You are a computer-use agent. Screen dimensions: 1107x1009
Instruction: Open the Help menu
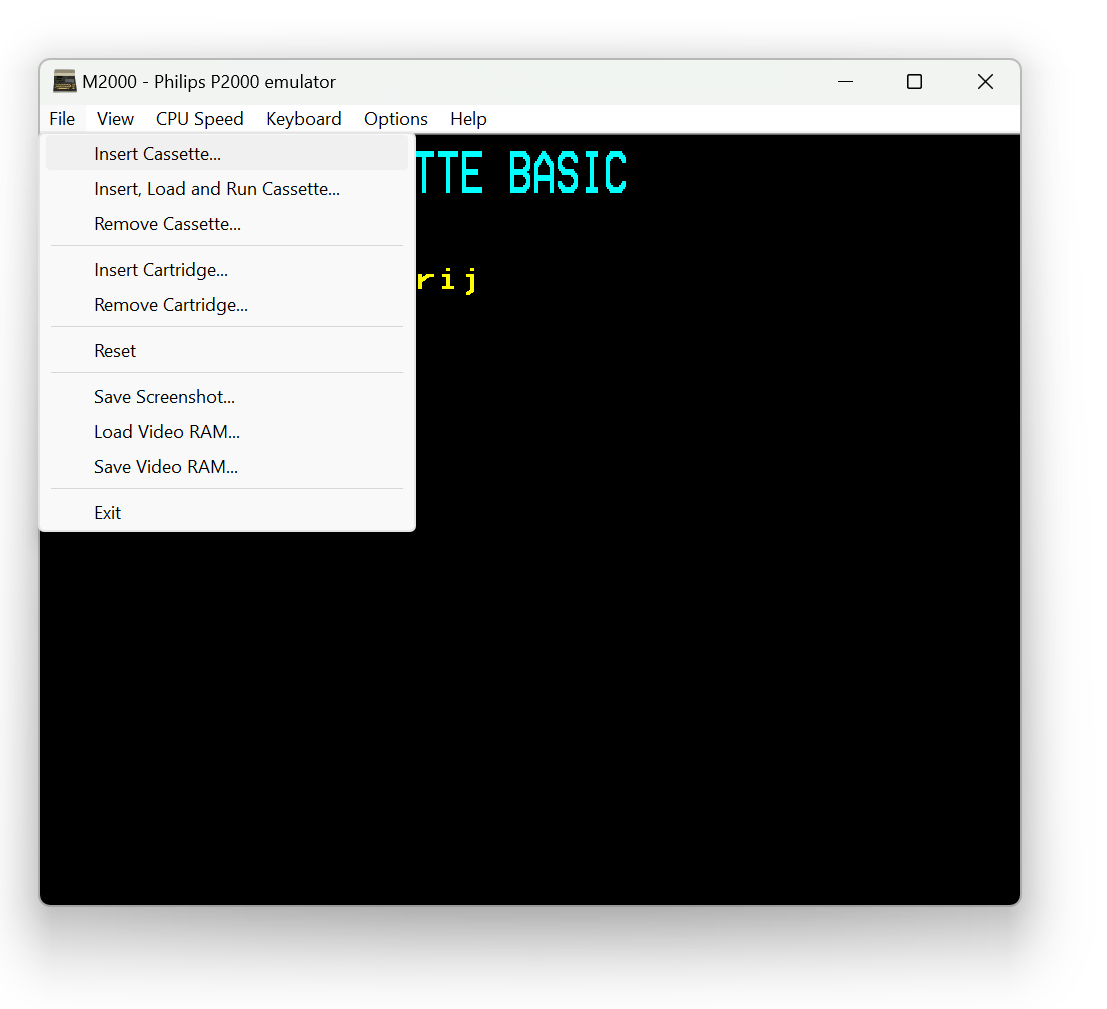click(x=468, y=119)
